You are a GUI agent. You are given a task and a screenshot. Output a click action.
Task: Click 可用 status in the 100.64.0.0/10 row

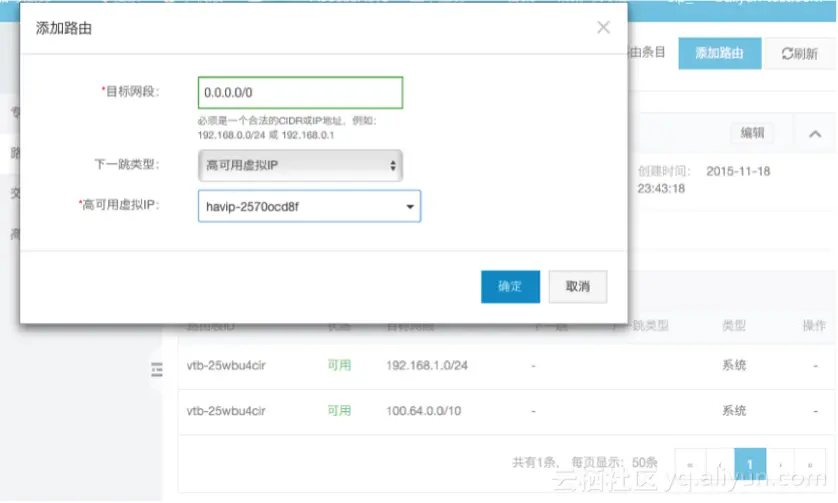coord(339,411)
